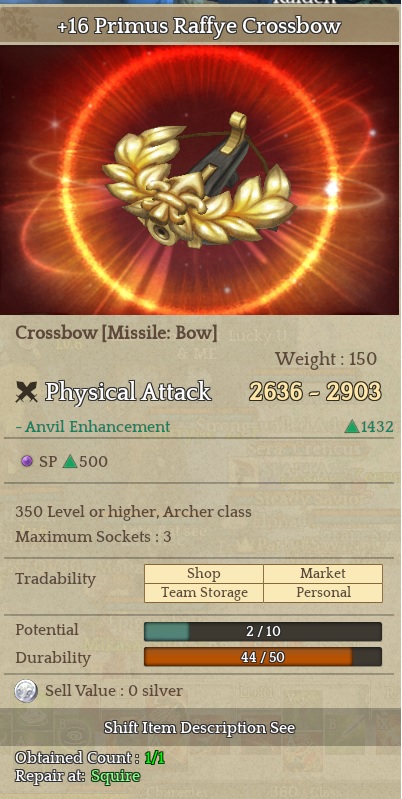Select the Team Storage tradability cell
Viewport: 402px width, 799px height.
pyautogui.click(x=204, y=593)
